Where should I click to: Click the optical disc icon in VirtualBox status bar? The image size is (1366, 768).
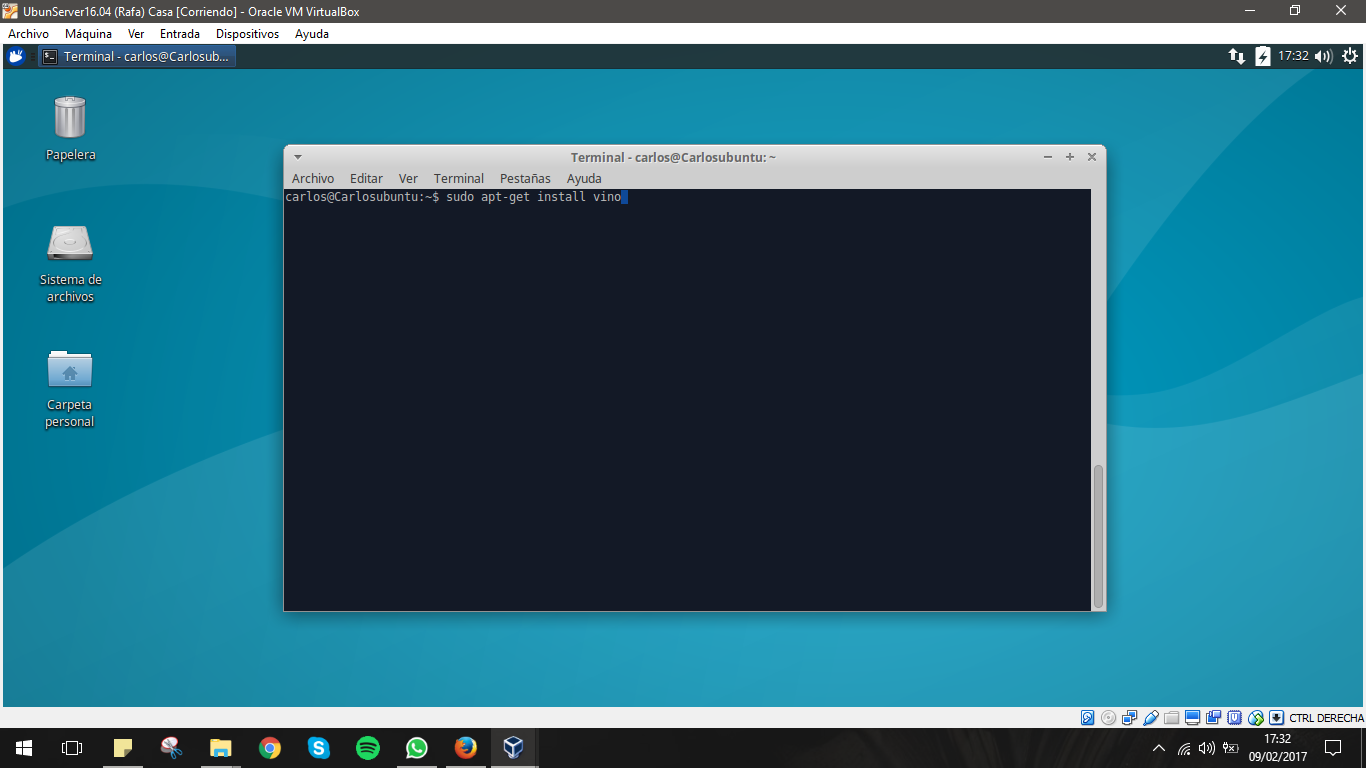[x=1109, y=717]
